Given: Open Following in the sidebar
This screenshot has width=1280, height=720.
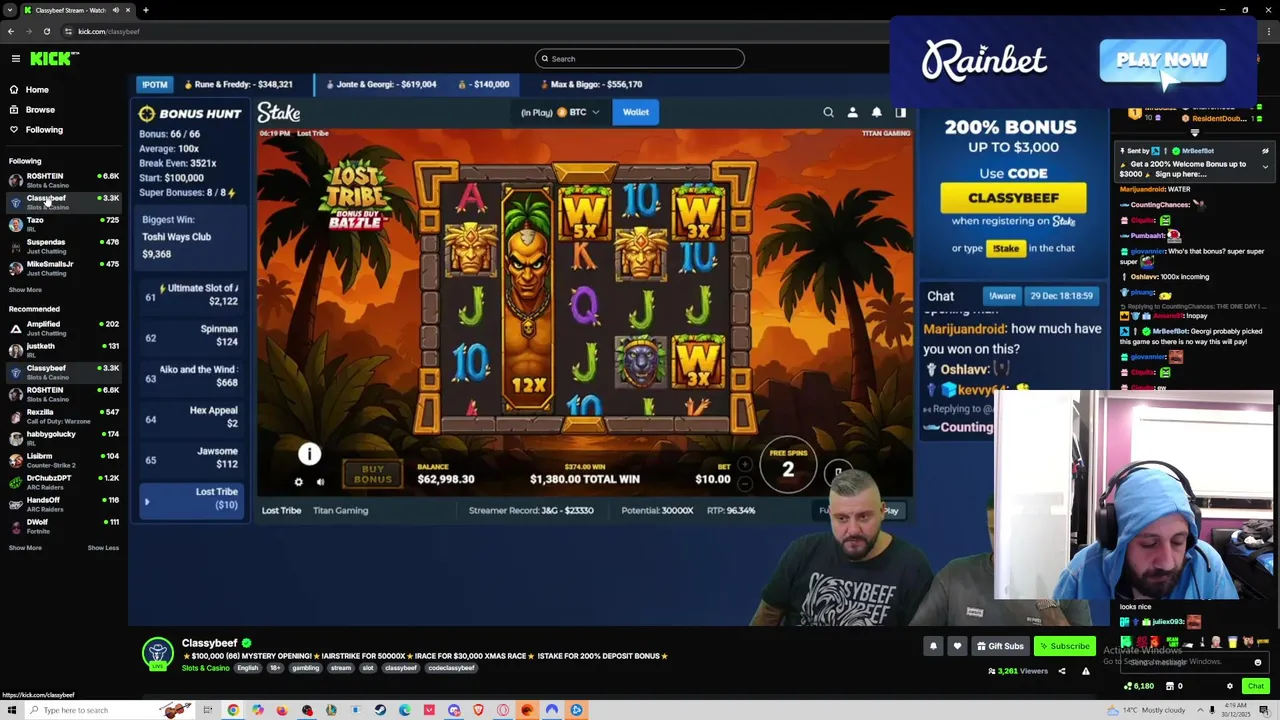Looking at the screenshot, I should tap(44, 130).
